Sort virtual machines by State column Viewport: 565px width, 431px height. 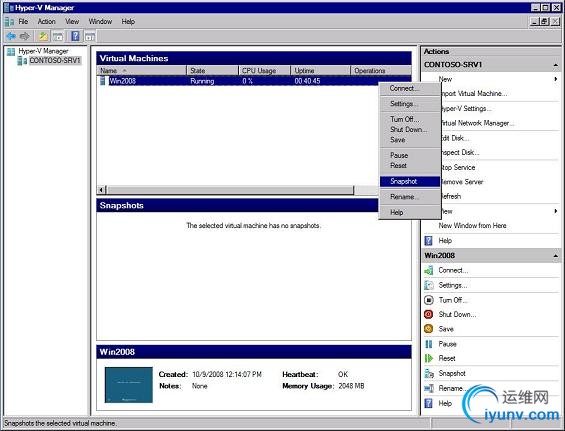tap(212, 71)
